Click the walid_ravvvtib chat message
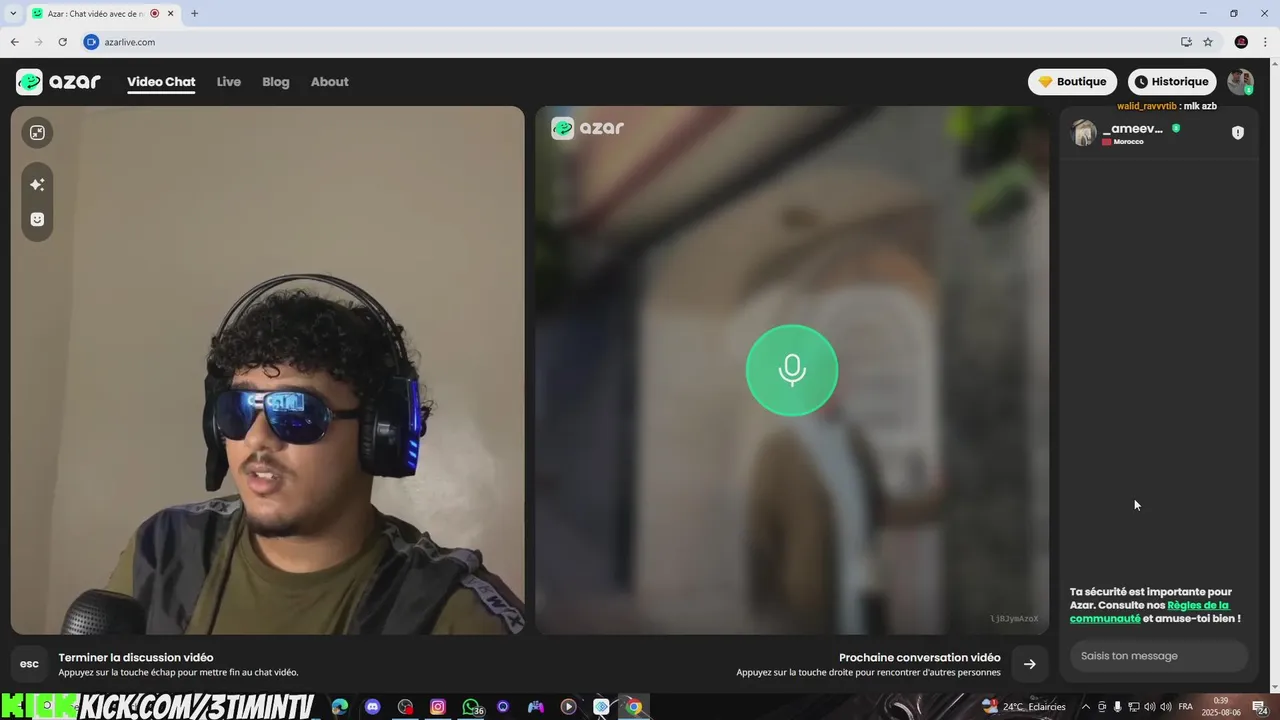1280x720 pixels. click(1167, 106)
